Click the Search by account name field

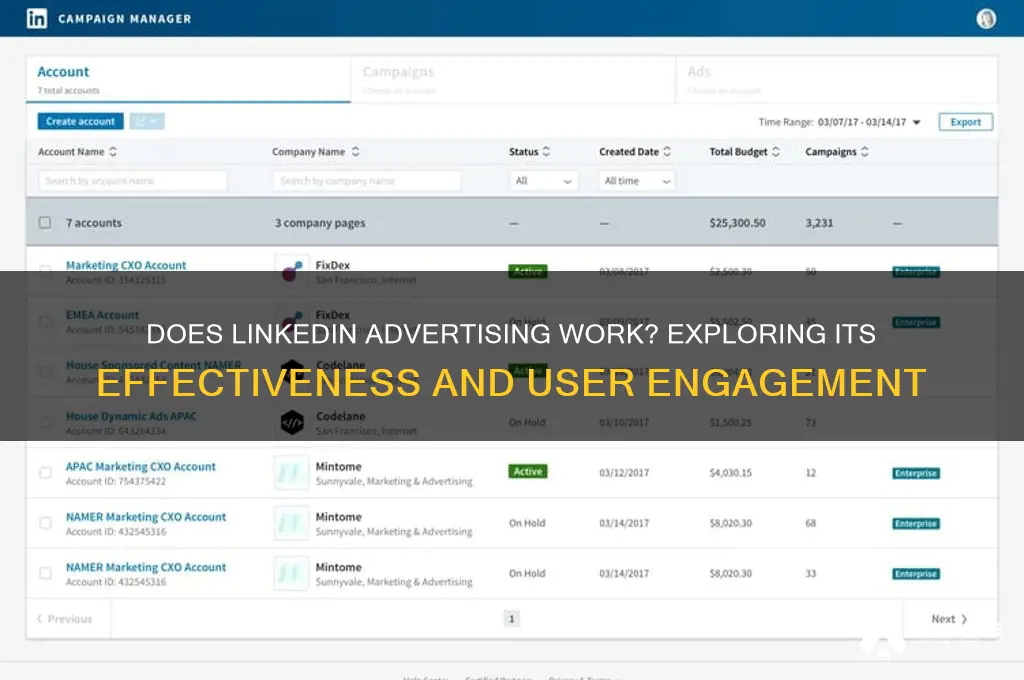click(x=133, y=181)
